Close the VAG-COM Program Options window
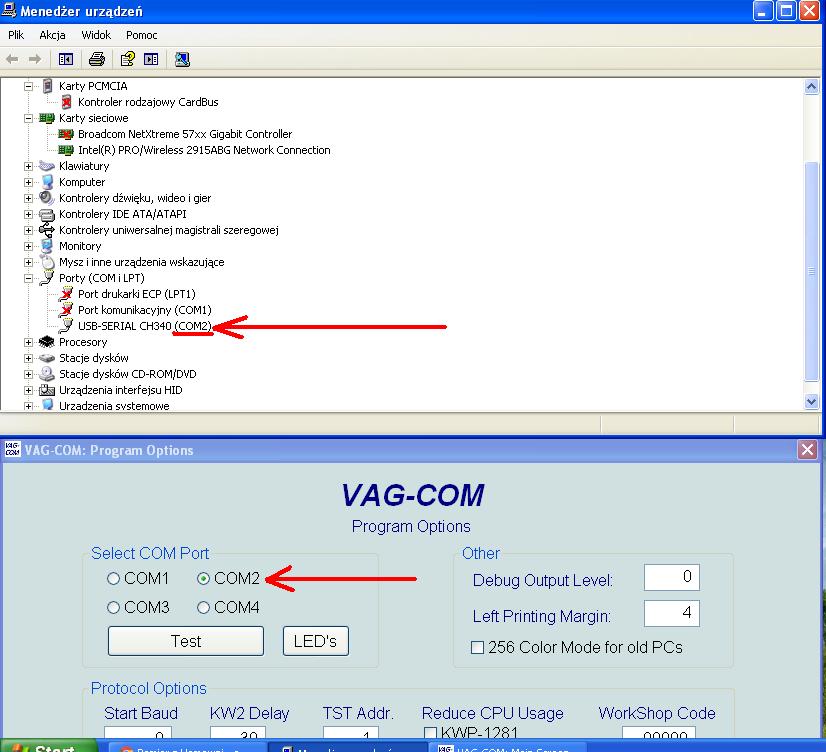Image resolution: width=826 pixels, height=752 pixels. tap(808, 450)
